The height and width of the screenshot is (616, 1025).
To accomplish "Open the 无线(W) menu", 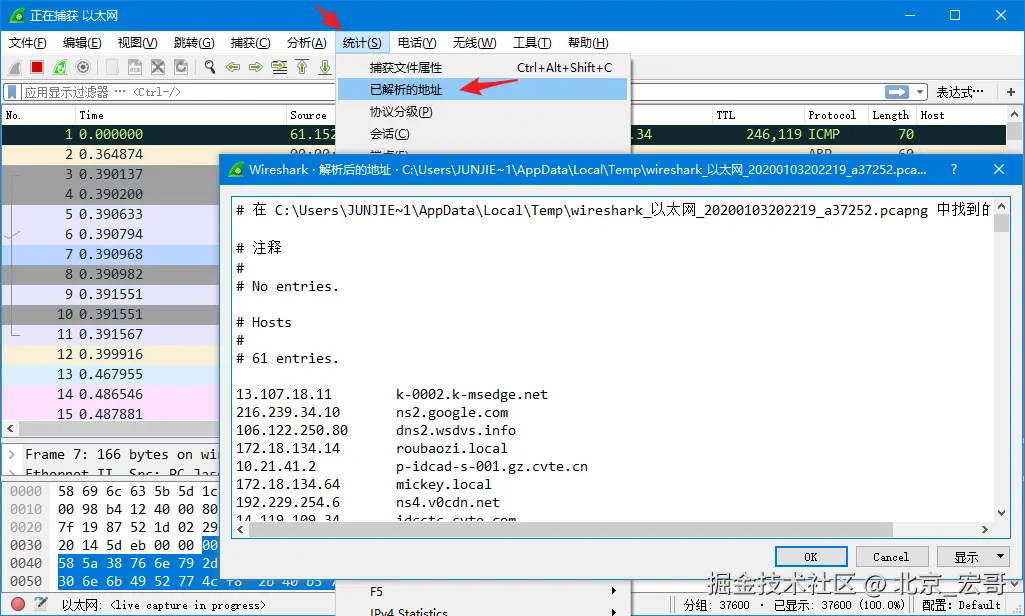I will pos(475,43).
